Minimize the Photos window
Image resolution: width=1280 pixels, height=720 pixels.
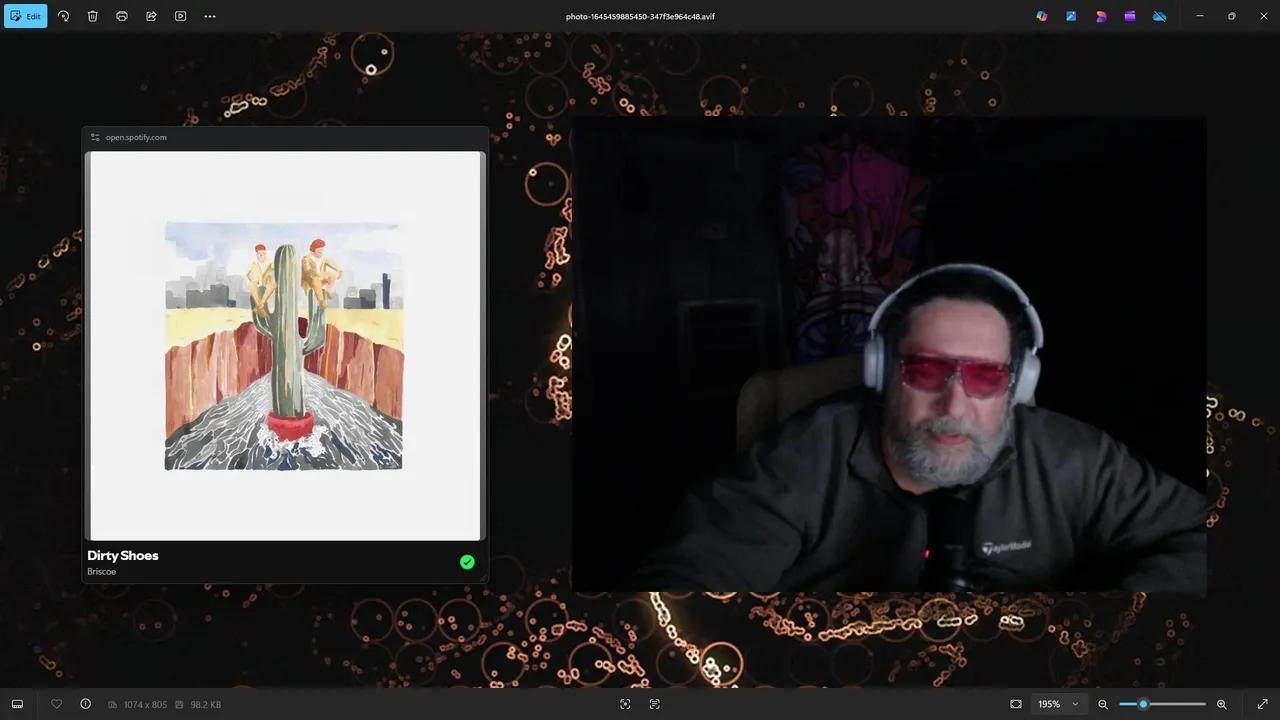(x=1200, y=16)
